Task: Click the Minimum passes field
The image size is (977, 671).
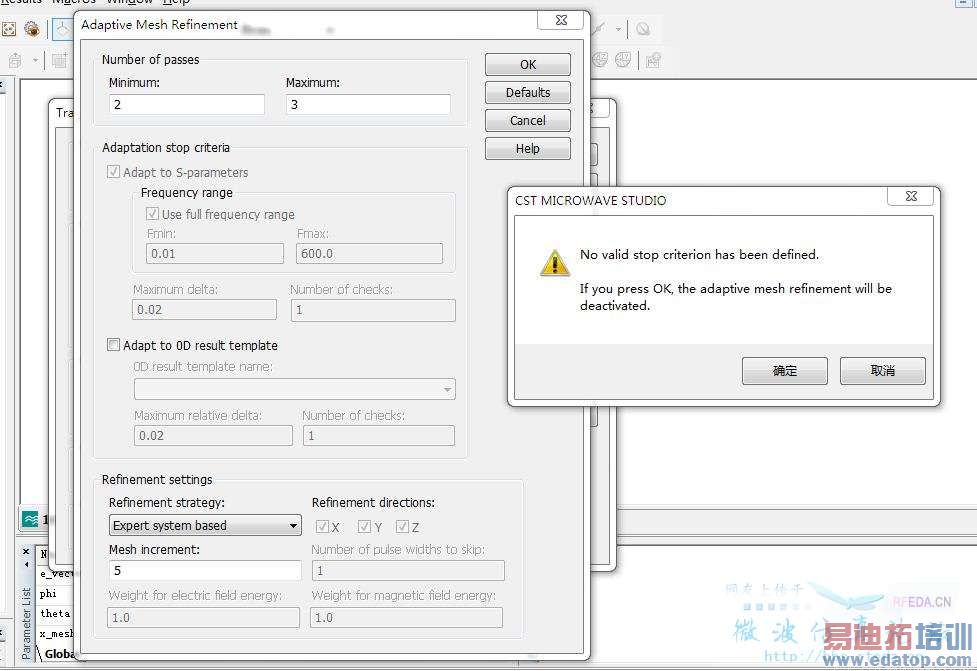Action: pyautogui.click(x=187, y=104)
